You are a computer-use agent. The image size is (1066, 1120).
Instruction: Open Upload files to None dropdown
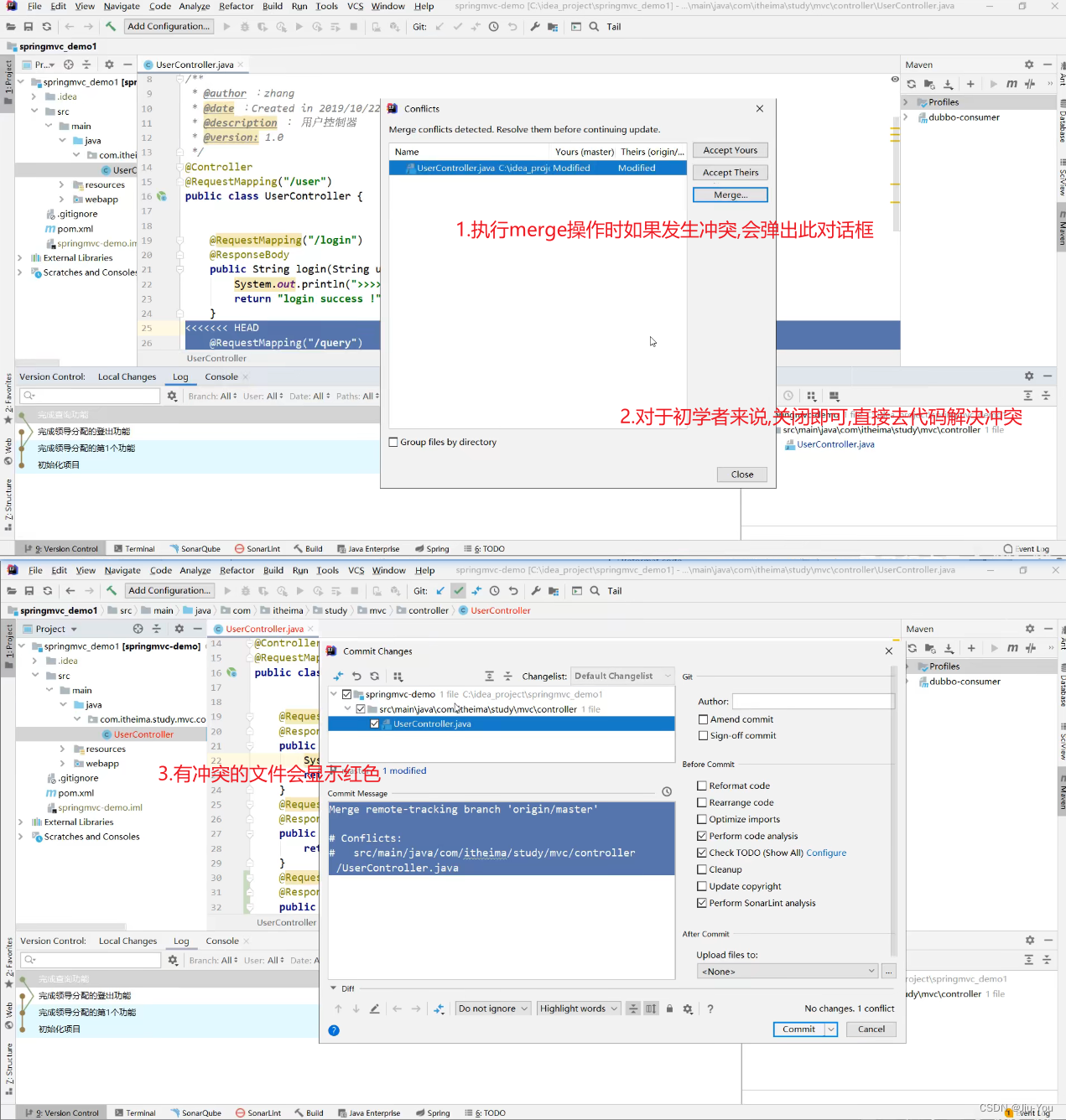788,972
